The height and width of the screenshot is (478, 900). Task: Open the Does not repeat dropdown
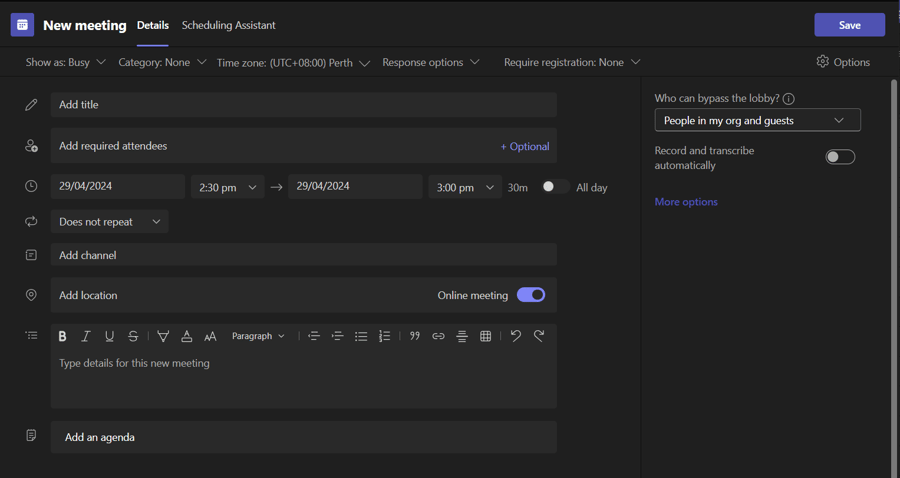tap(110, 221)
